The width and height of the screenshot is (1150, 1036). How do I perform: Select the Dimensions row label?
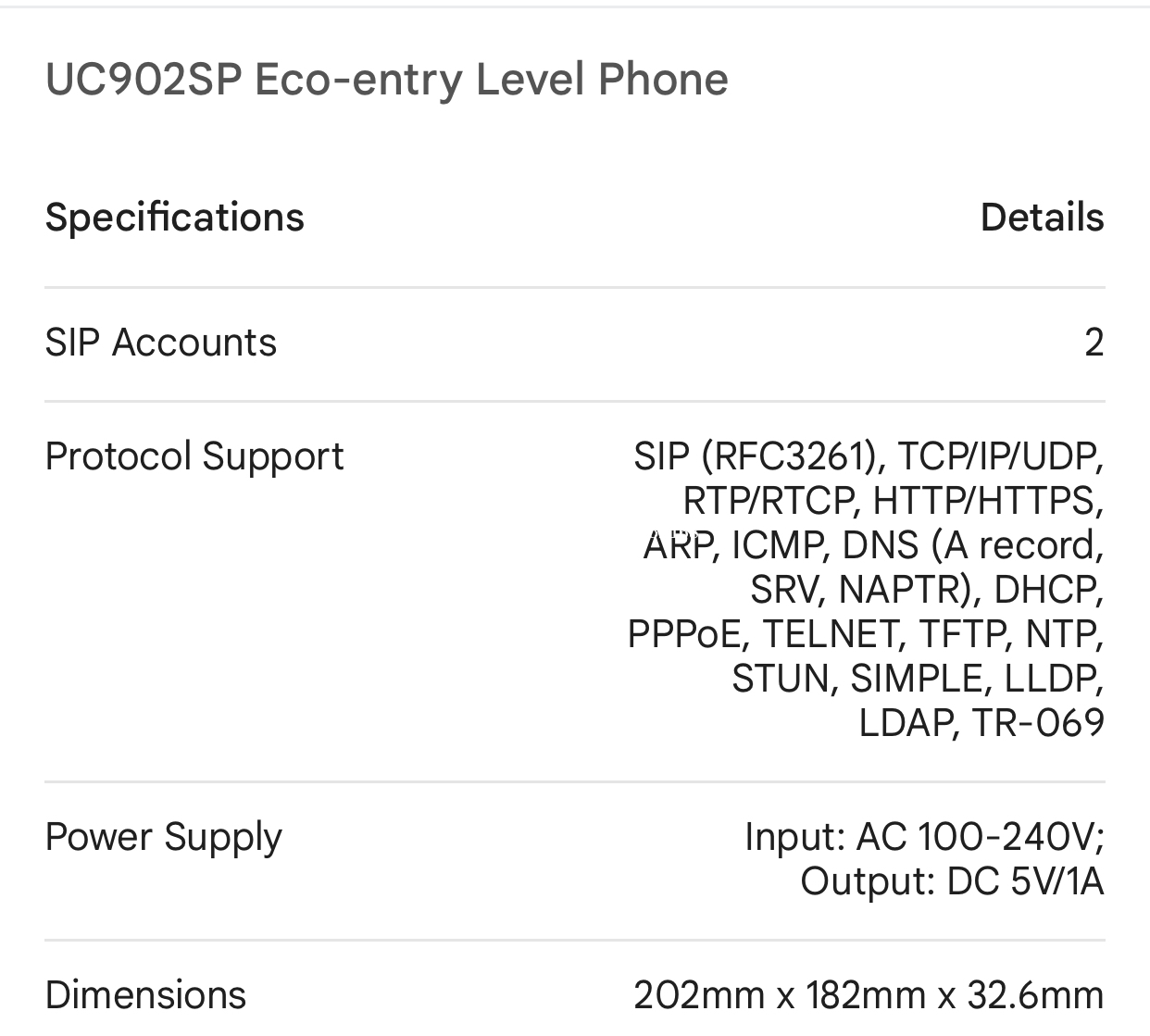145,995
